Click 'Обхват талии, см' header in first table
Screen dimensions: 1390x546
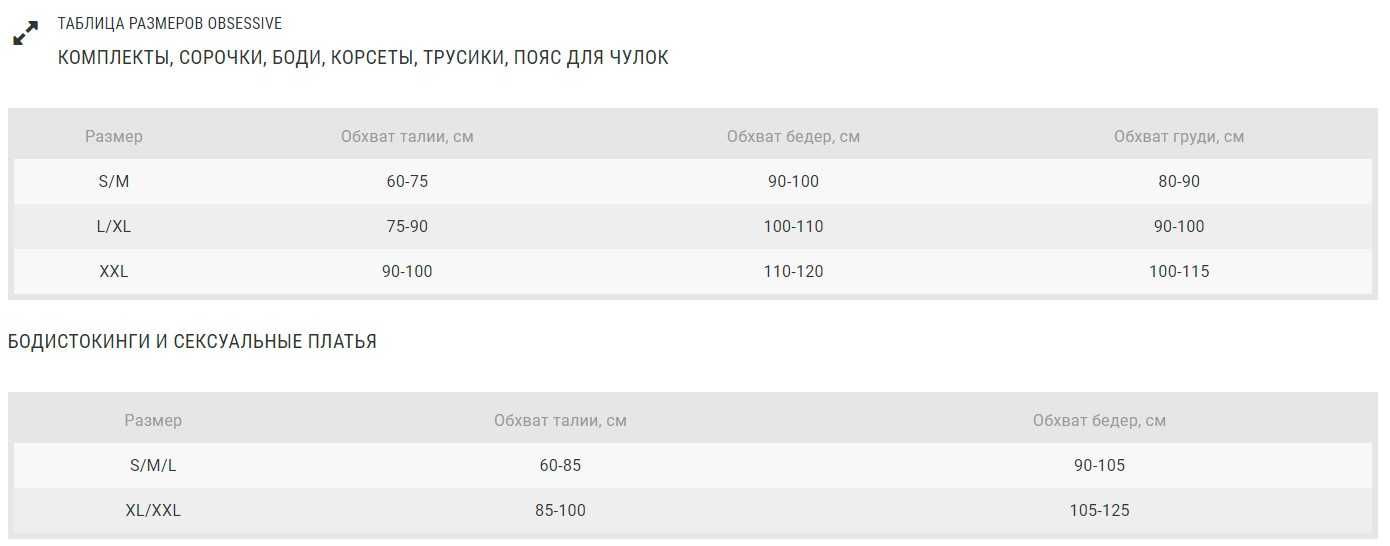click(x=407, y=136)
